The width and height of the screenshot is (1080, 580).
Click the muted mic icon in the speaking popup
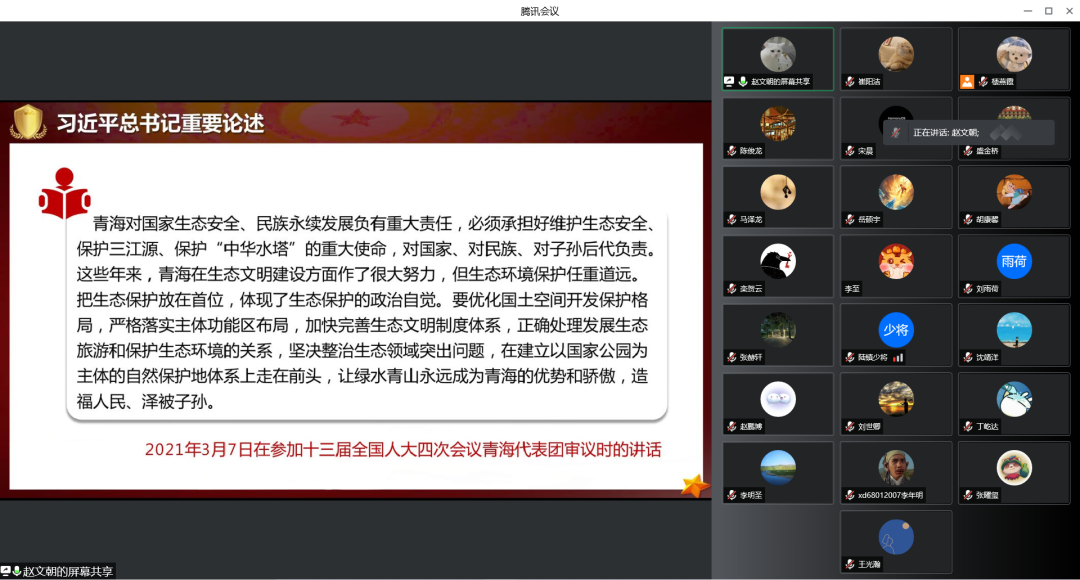[897, 132]
